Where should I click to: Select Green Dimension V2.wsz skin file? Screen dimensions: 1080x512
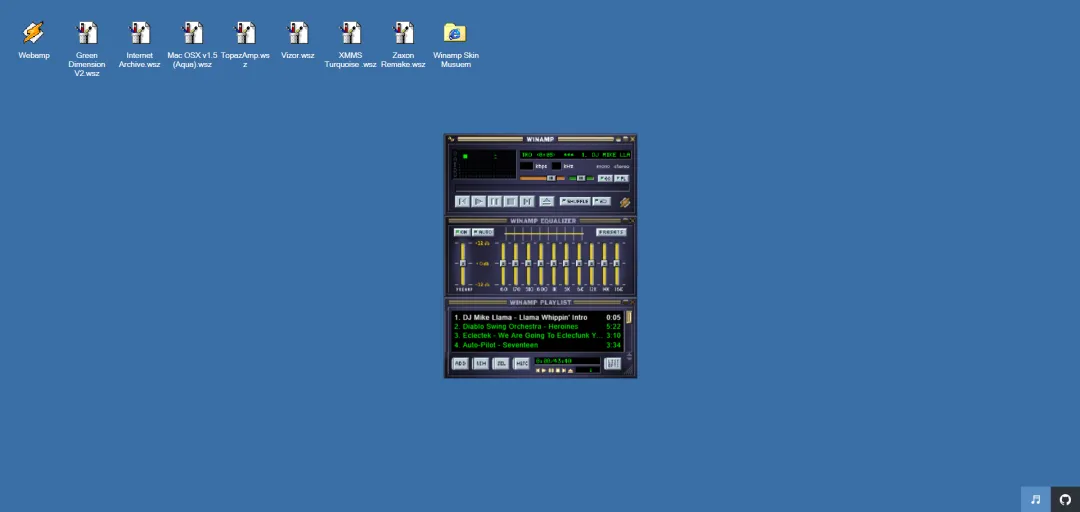tap(87, 49)
